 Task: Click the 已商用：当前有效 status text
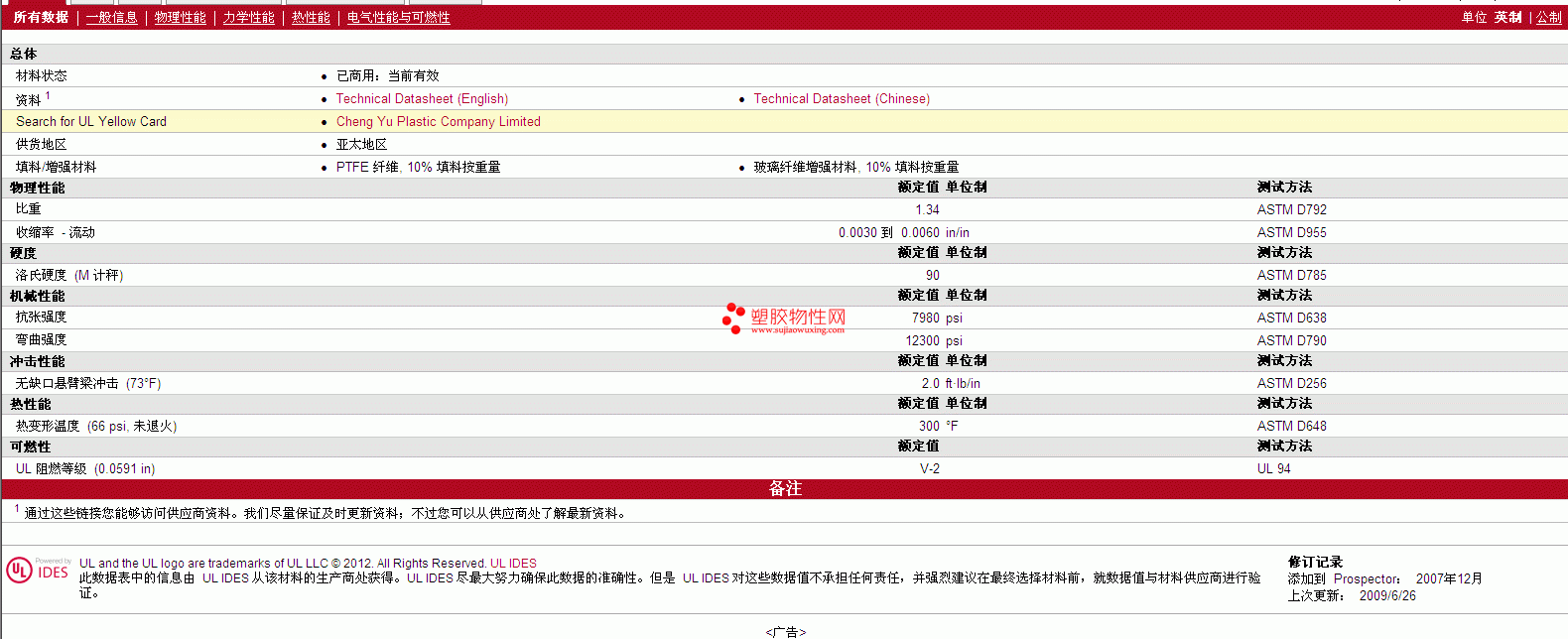(x=387, y=75)
